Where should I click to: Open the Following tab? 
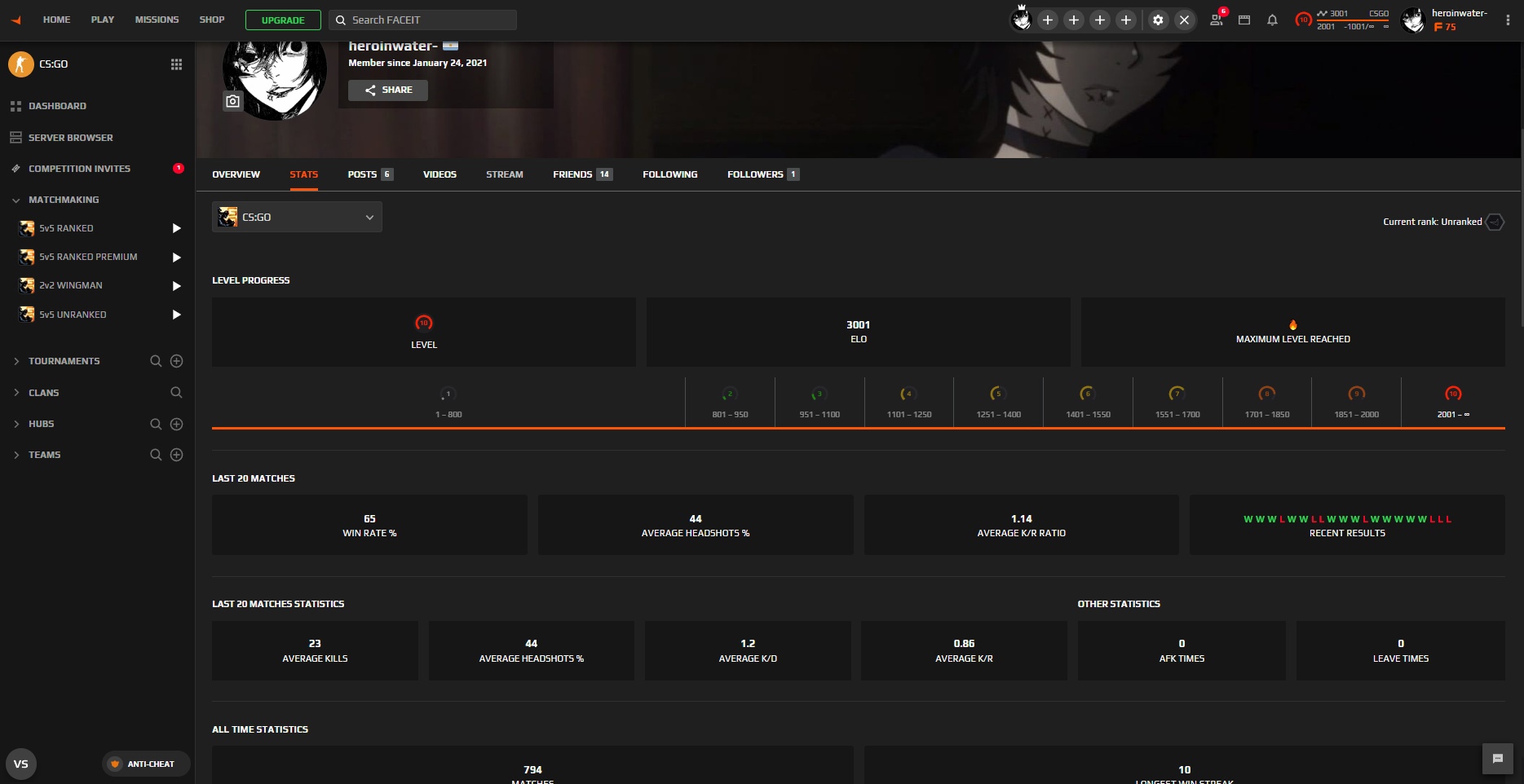pos(669,174)
